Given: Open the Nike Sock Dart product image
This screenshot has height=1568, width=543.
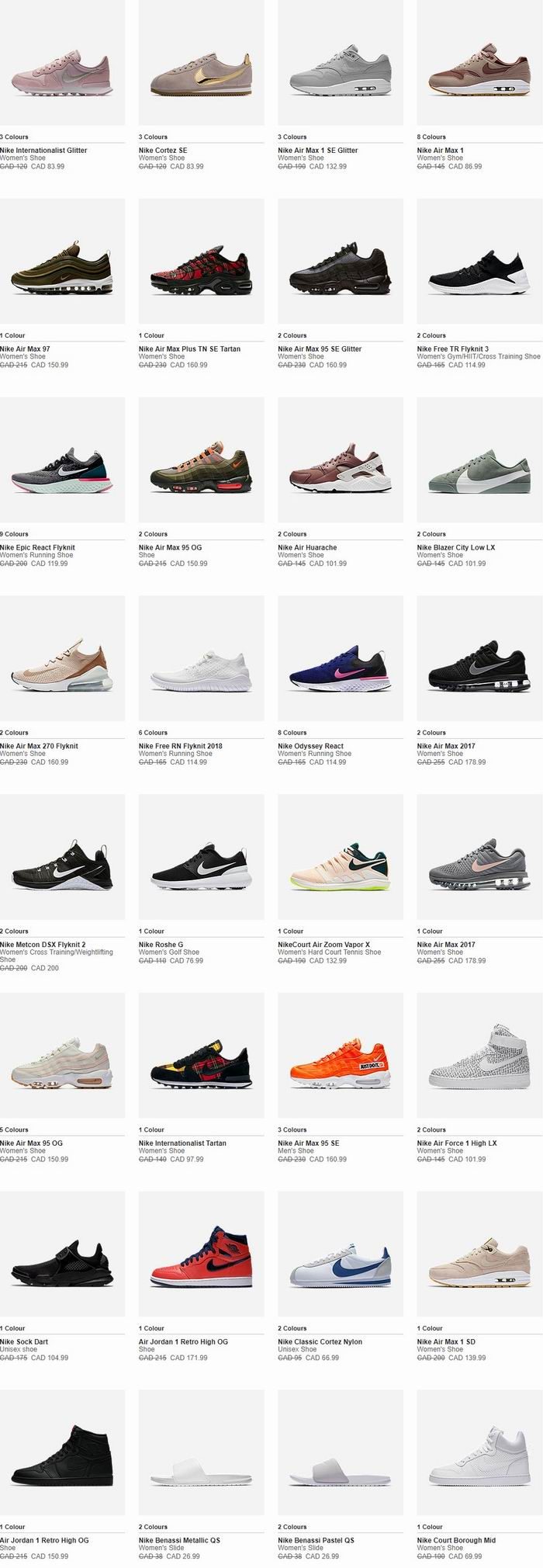Looking at the screenshot, I should 62,1254.
